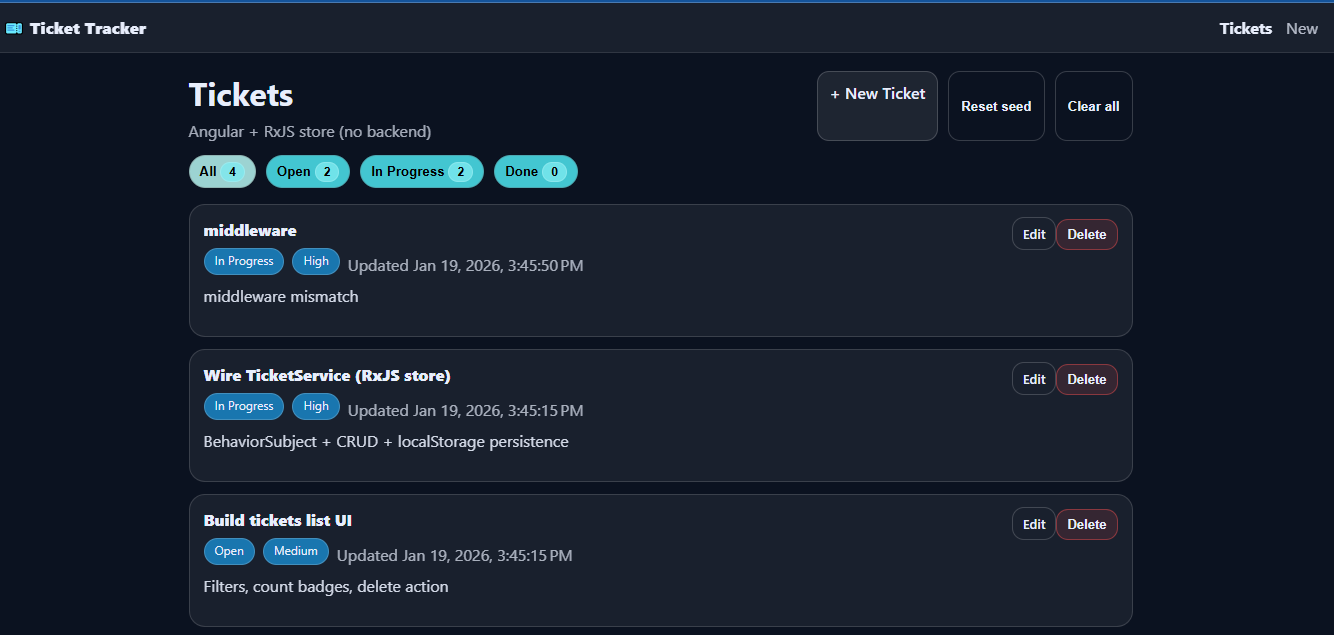Show only In Progress tickets

(x=421, y=171)
